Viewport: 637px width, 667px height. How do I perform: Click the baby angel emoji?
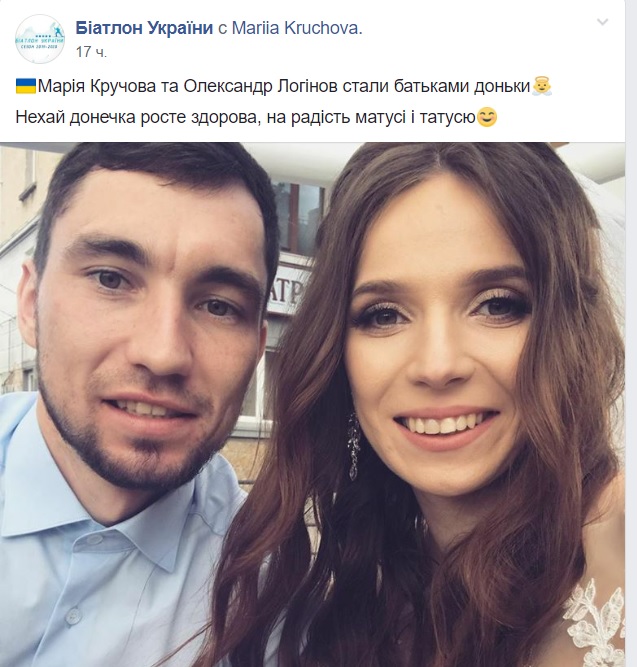click(541, 86)
